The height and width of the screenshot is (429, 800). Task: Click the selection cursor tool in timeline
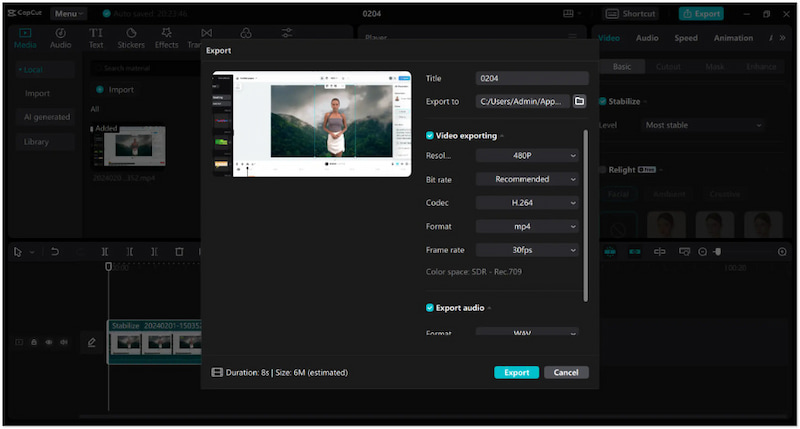click(18, 252)
